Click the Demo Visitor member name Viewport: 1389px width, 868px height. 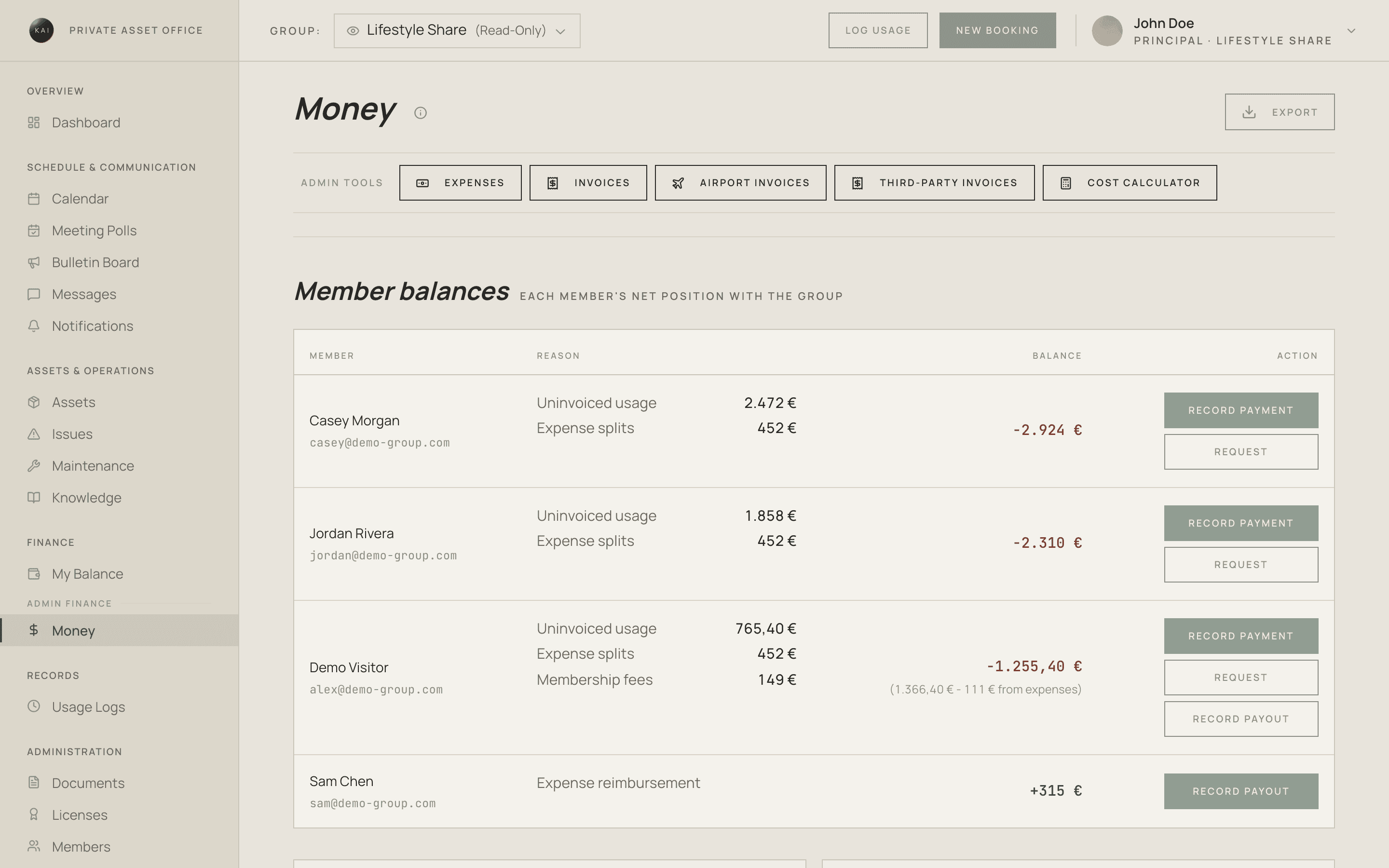coord(348,667)
